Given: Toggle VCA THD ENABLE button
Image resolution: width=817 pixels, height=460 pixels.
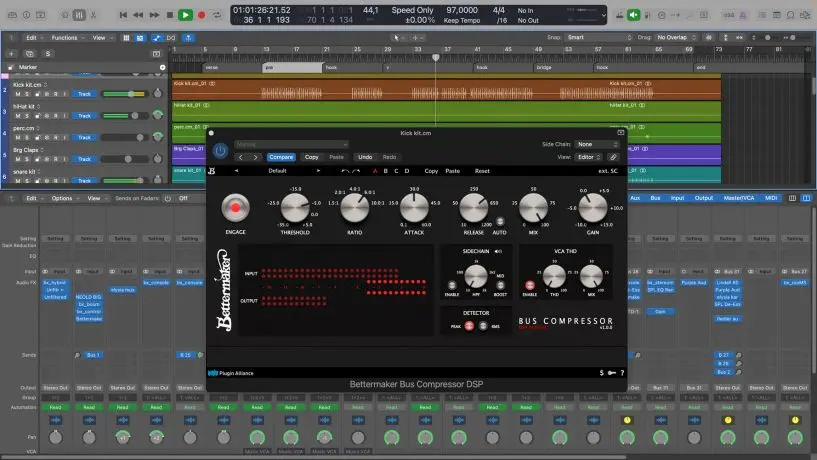Looking at the screenshot, I should pos(530,285).
